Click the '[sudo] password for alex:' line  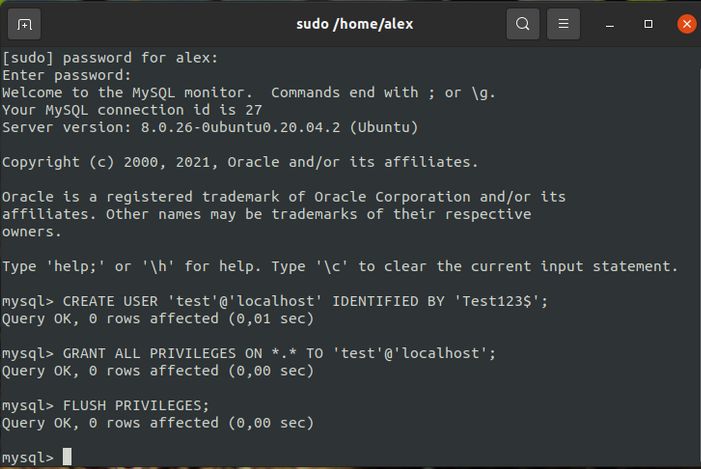coord(110,58)
